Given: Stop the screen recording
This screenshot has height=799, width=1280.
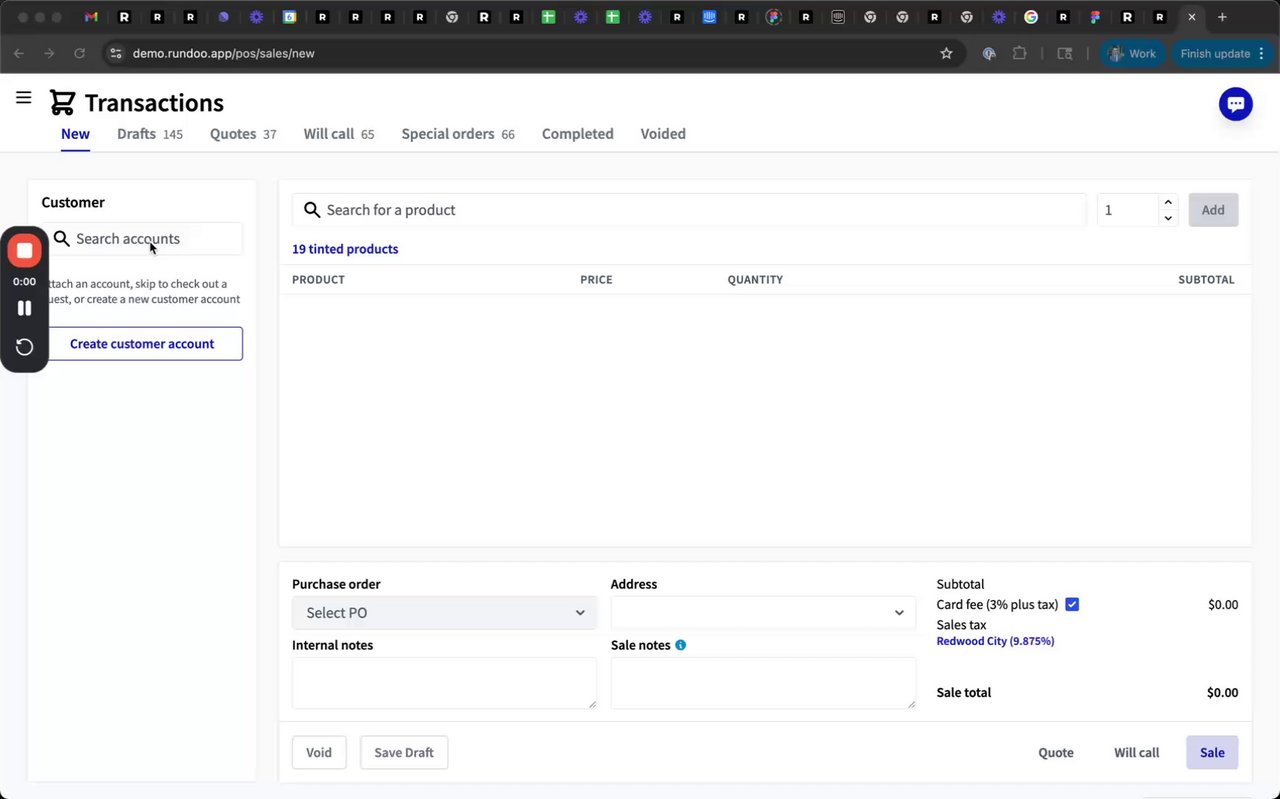Looking at the screenshot, I should click(x=25, y=251).
